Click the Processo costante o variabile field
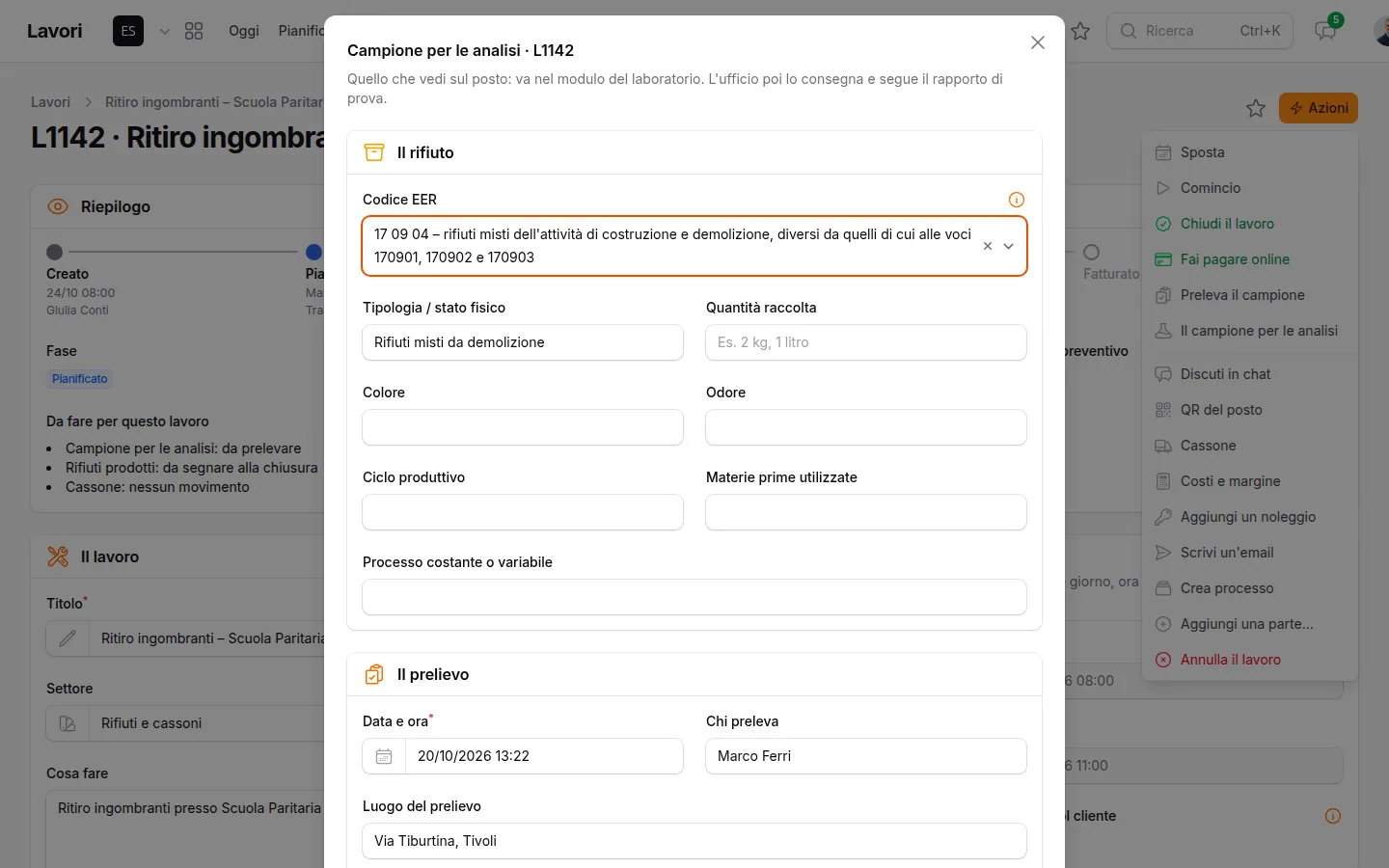1389x868 pixels. (694, 597)
